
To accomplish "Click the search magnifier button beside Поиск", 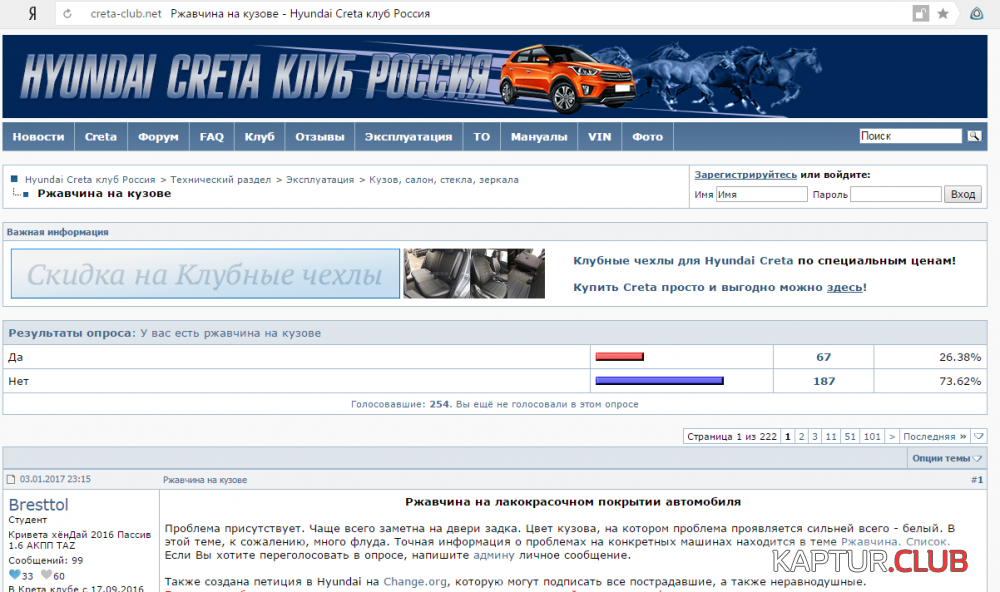I will pyautogui.click(x=973, y=136).
